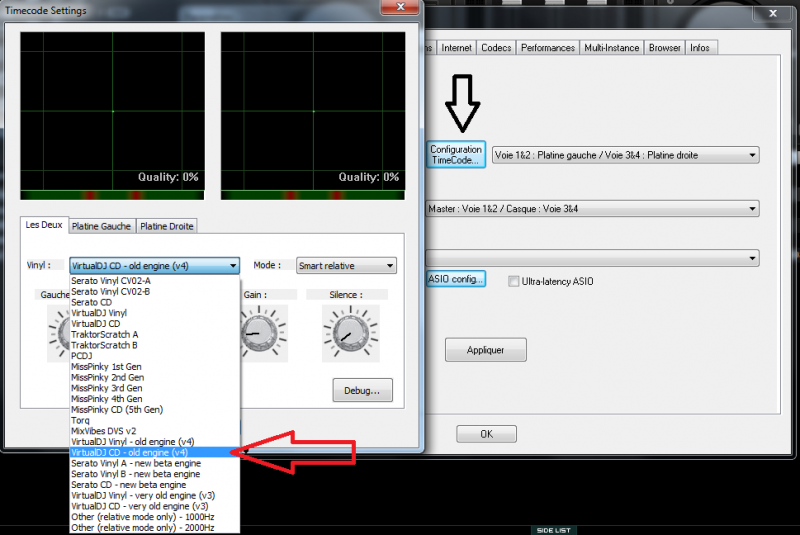
Task: Confirm settings with the OK button
Action: coord(486,434)
